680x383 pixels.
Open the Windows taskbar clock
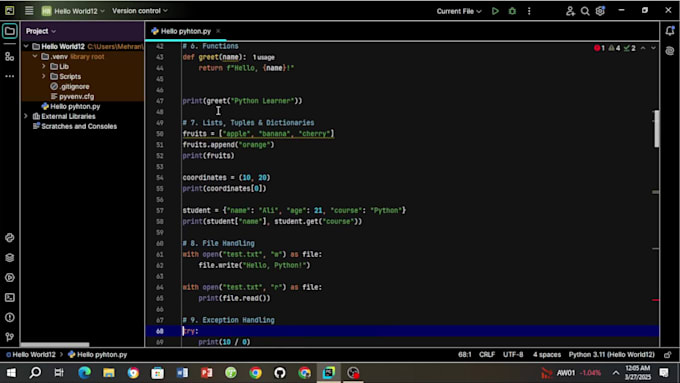[638, 373]
